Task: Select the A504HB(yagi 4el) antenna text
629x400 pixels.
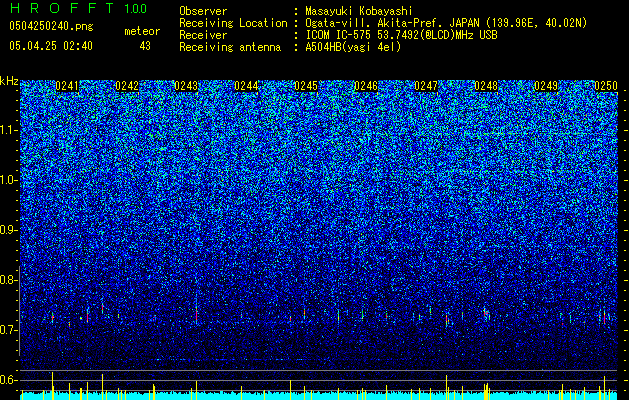Action: click(x=353, y=47)
